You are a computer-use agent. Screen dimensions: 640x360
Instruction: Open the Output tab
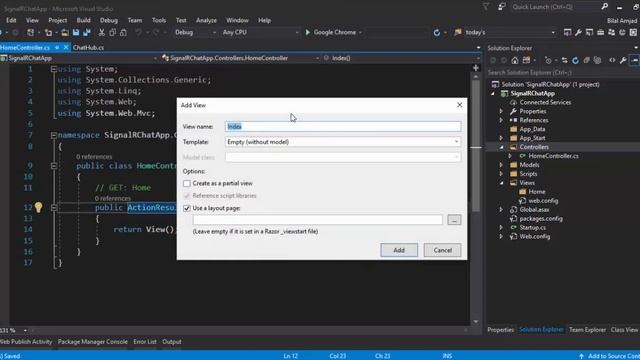(172, 342)
